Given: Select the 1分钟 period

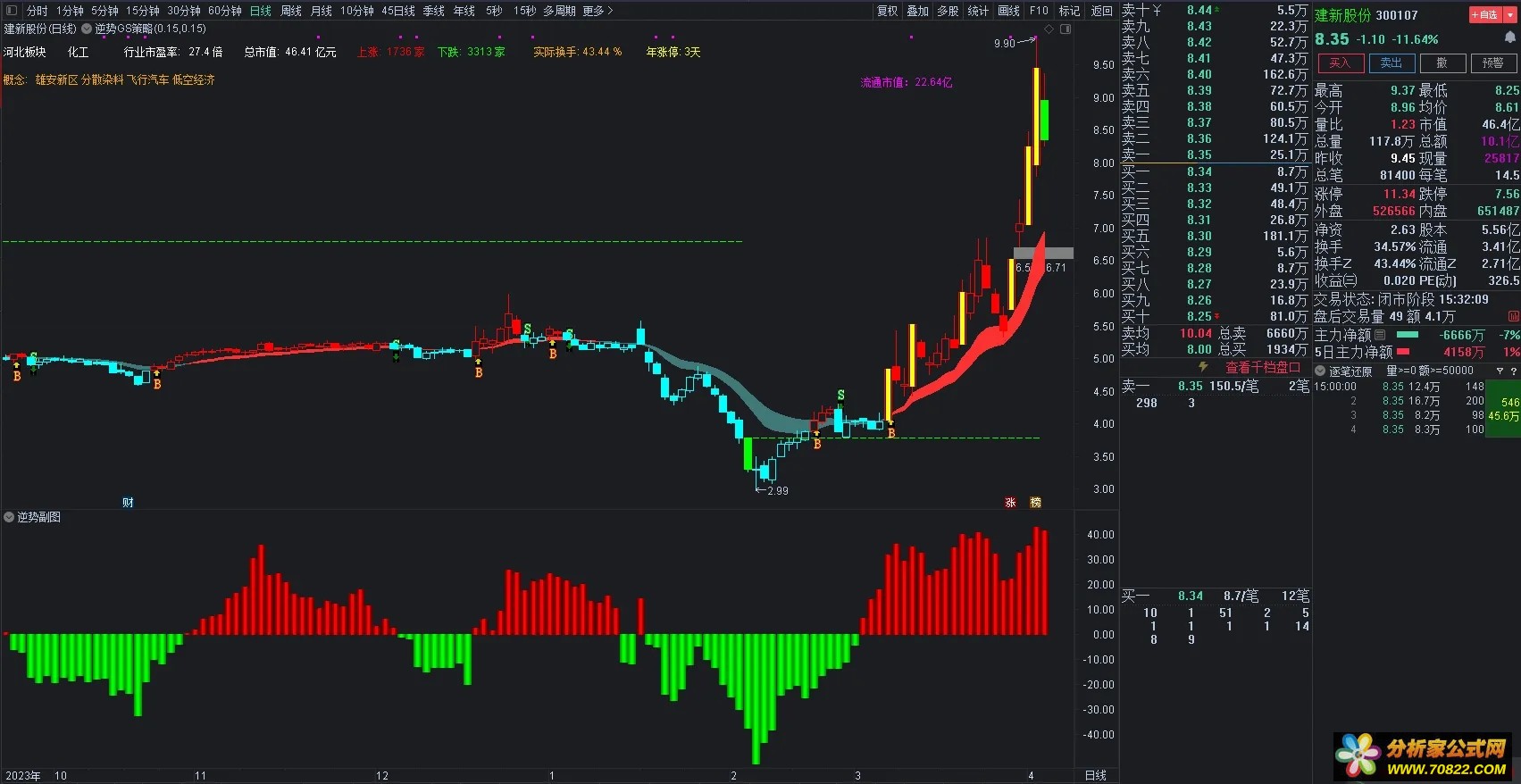Looking at the screenshot, I should tap(70, 11).
